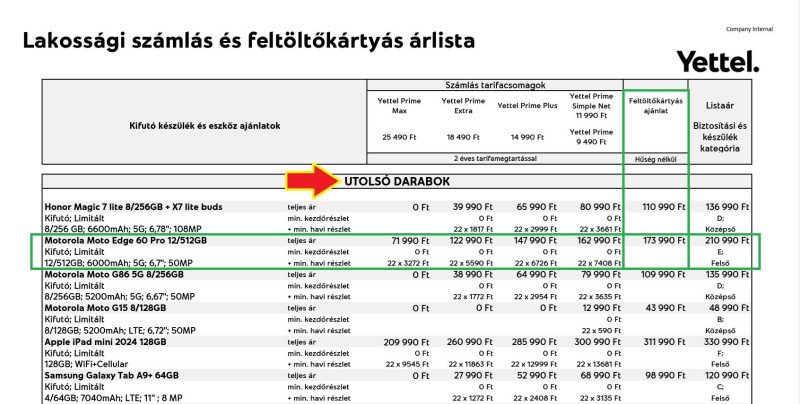Click the '22 x 1817 Ft' installment
Viewport: 800px width, 404px height.
click(473, 230)
